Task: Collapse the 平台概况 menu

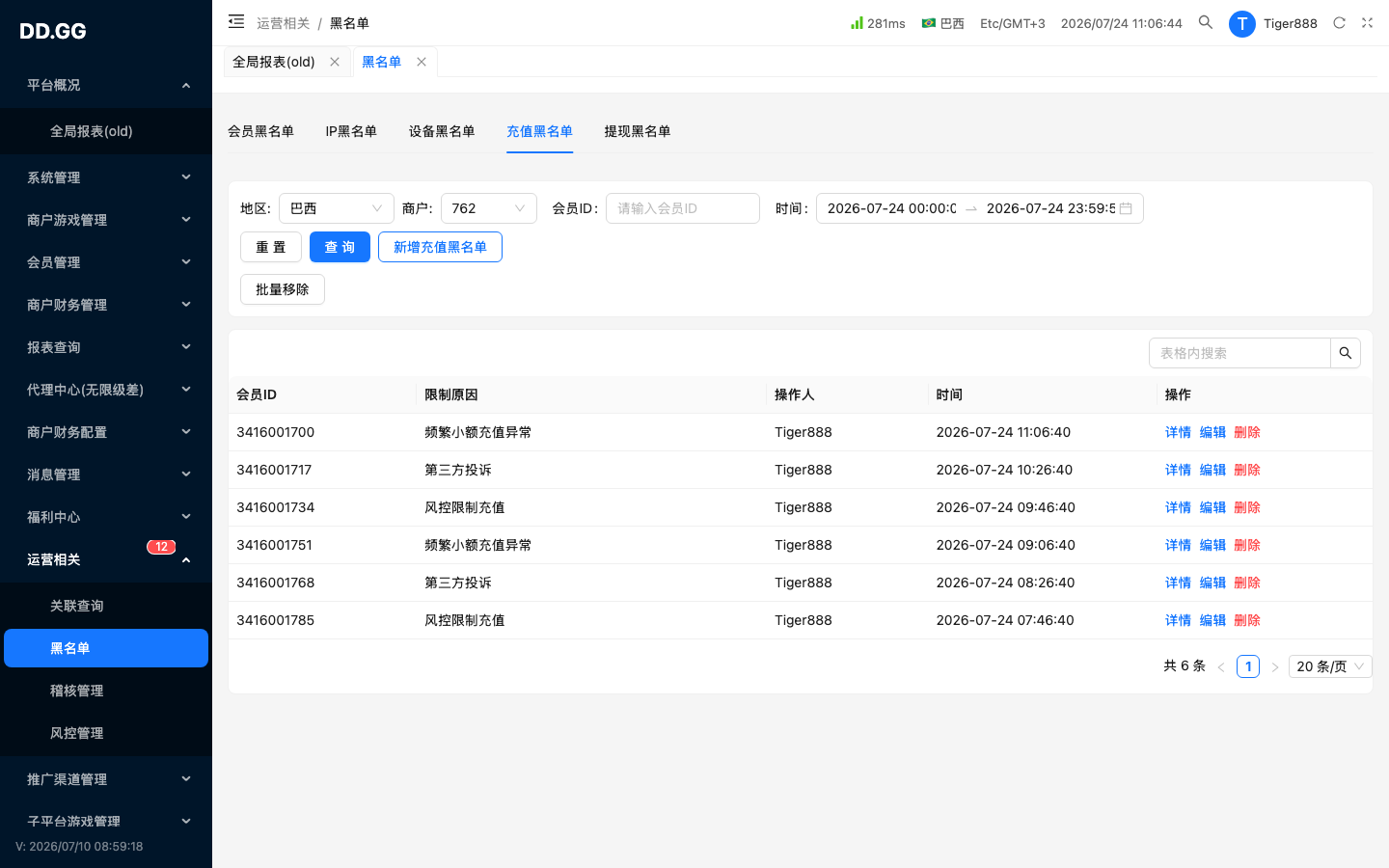Action: (x=106, y=85)
